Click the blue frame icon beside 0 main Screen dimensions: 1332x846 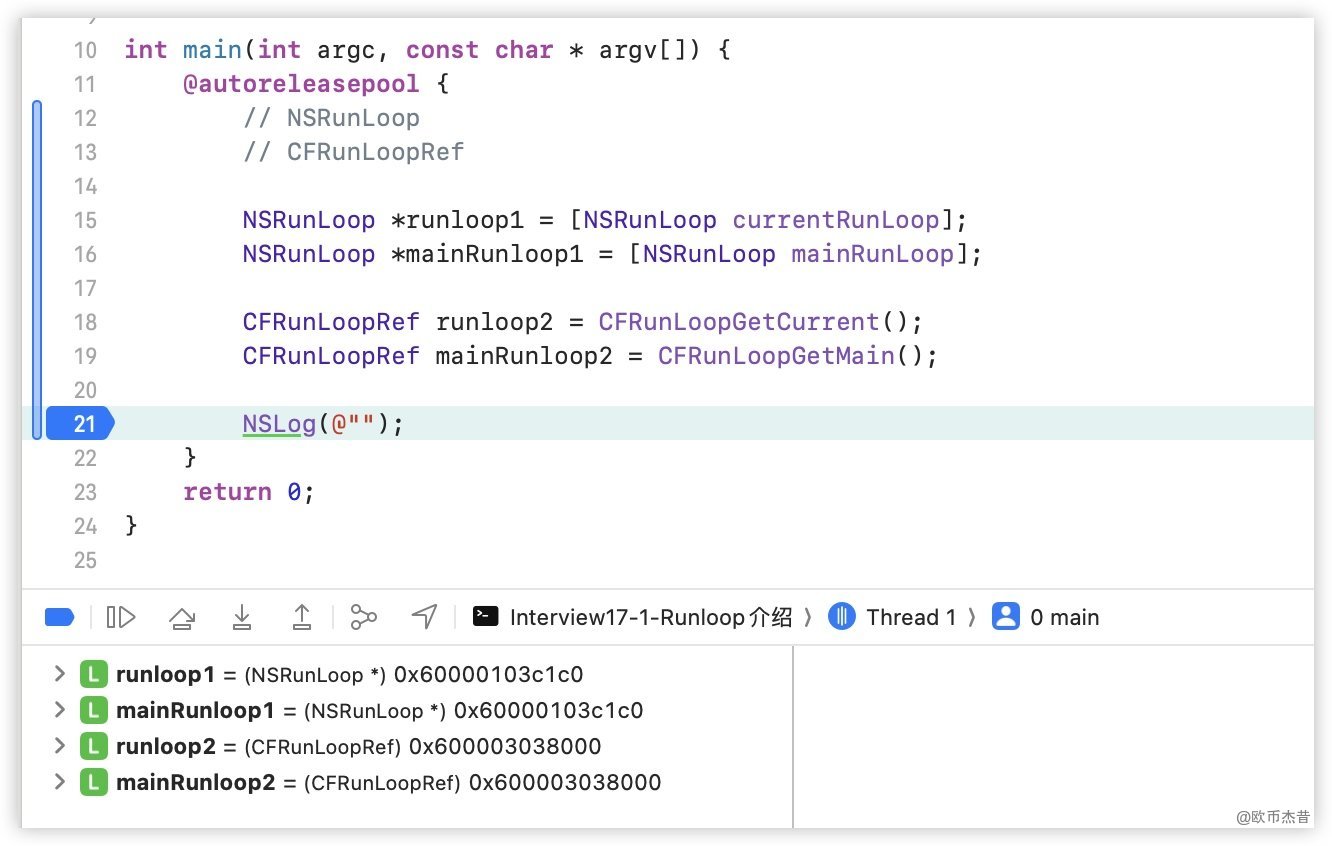(x=1005, y=617)
